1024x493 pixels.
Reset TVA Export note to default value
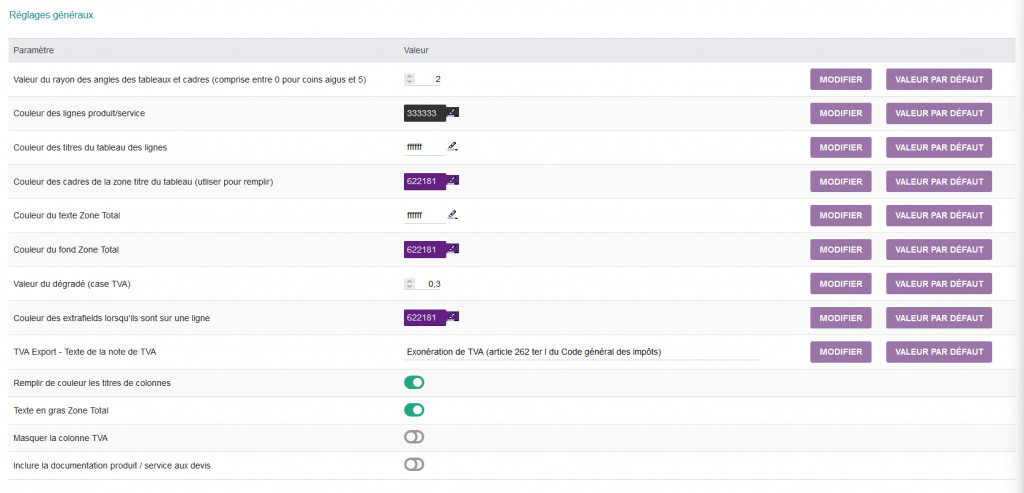tap(938, 352)
